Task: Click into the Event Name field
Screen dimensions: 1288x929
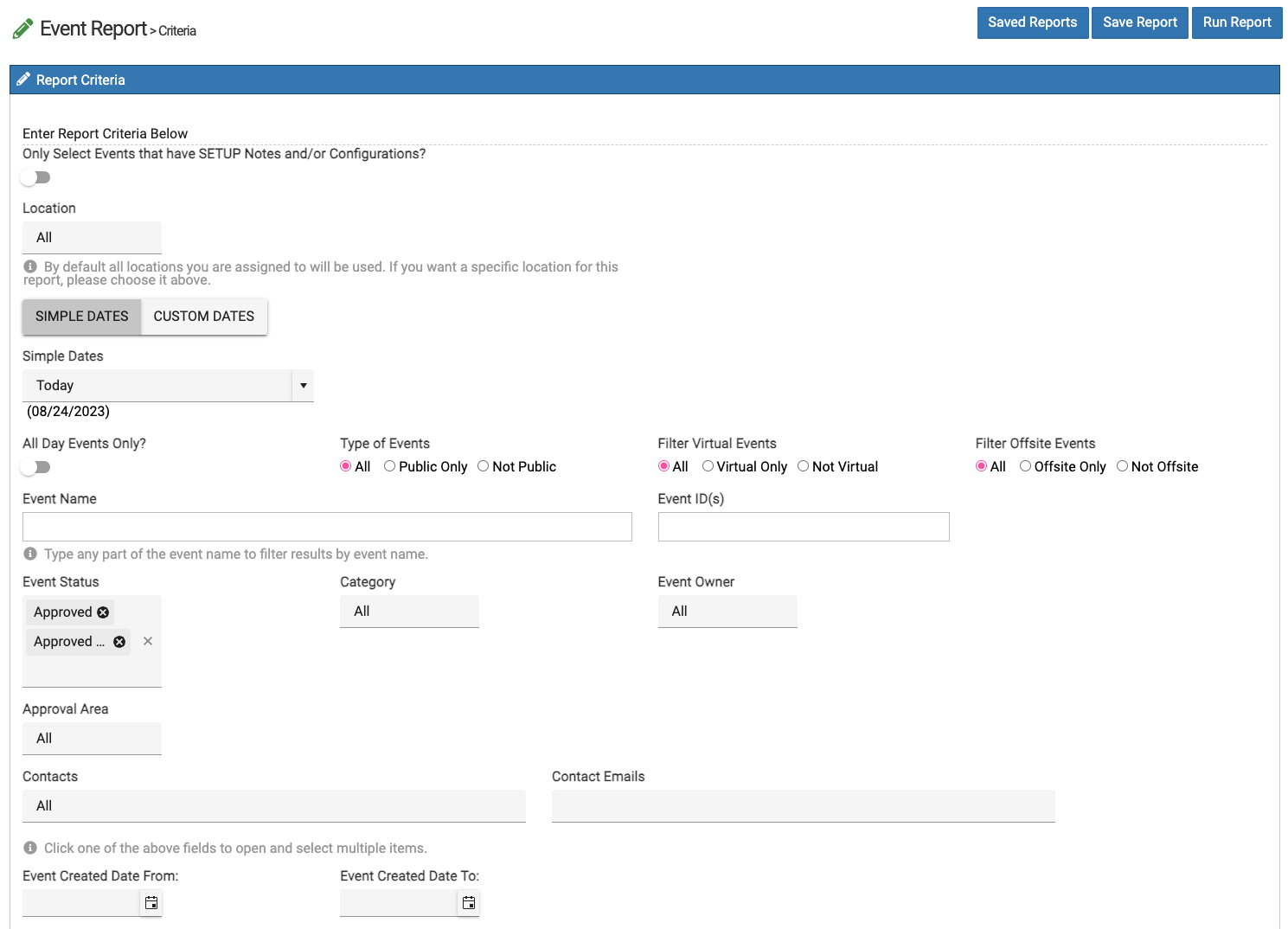Action: [x=327, y=527]
